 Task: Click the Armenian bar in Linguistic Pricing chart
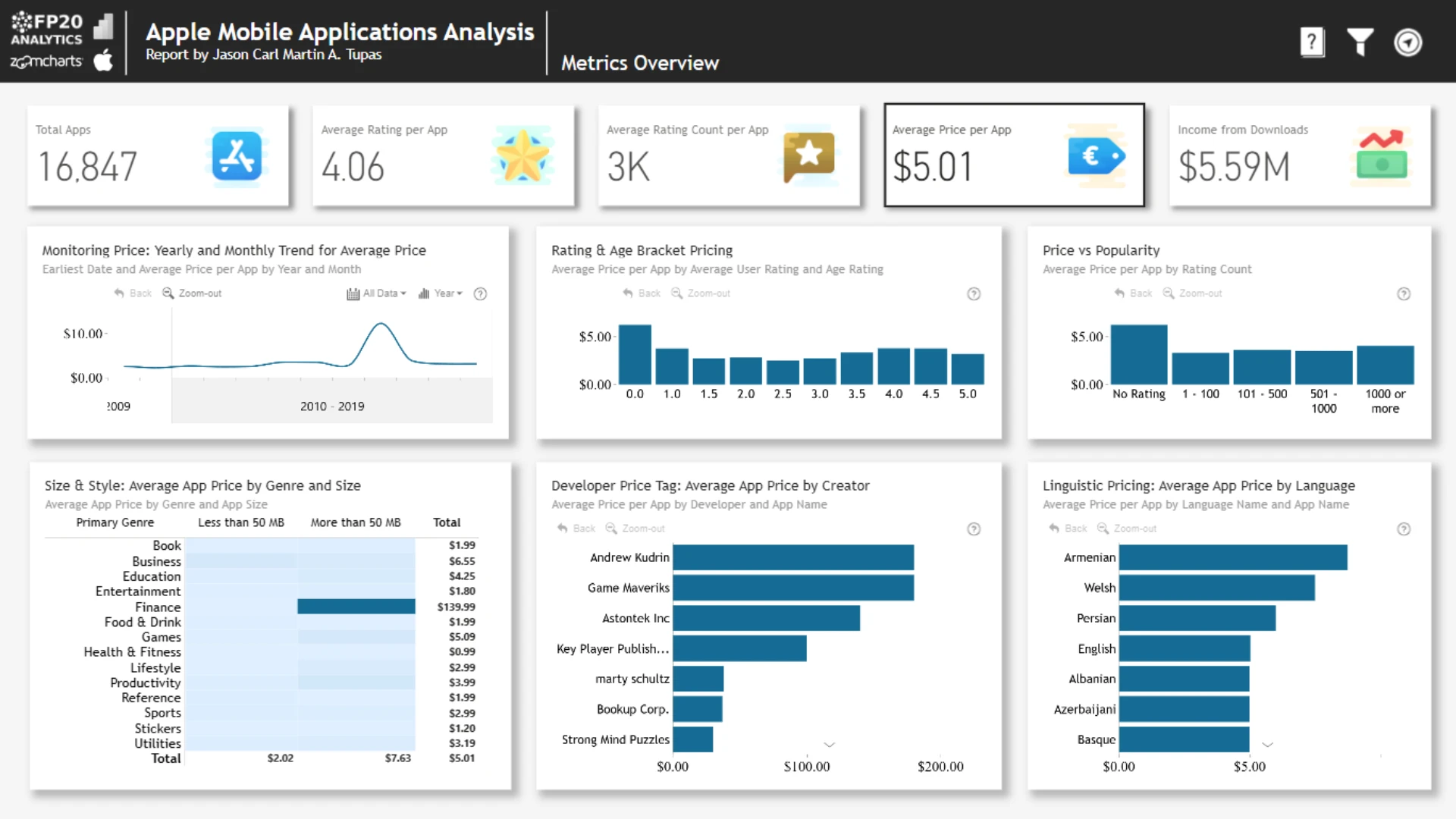(x=1232, y=557)
